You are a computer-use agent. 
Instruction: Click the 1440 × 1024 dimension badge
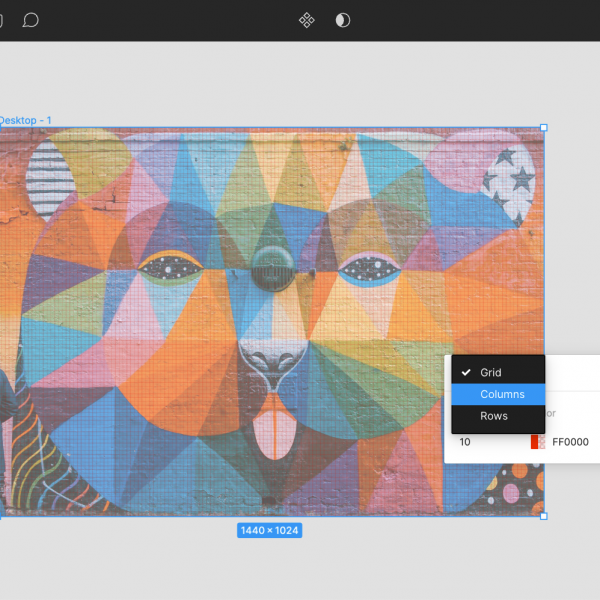coord(269,530)
